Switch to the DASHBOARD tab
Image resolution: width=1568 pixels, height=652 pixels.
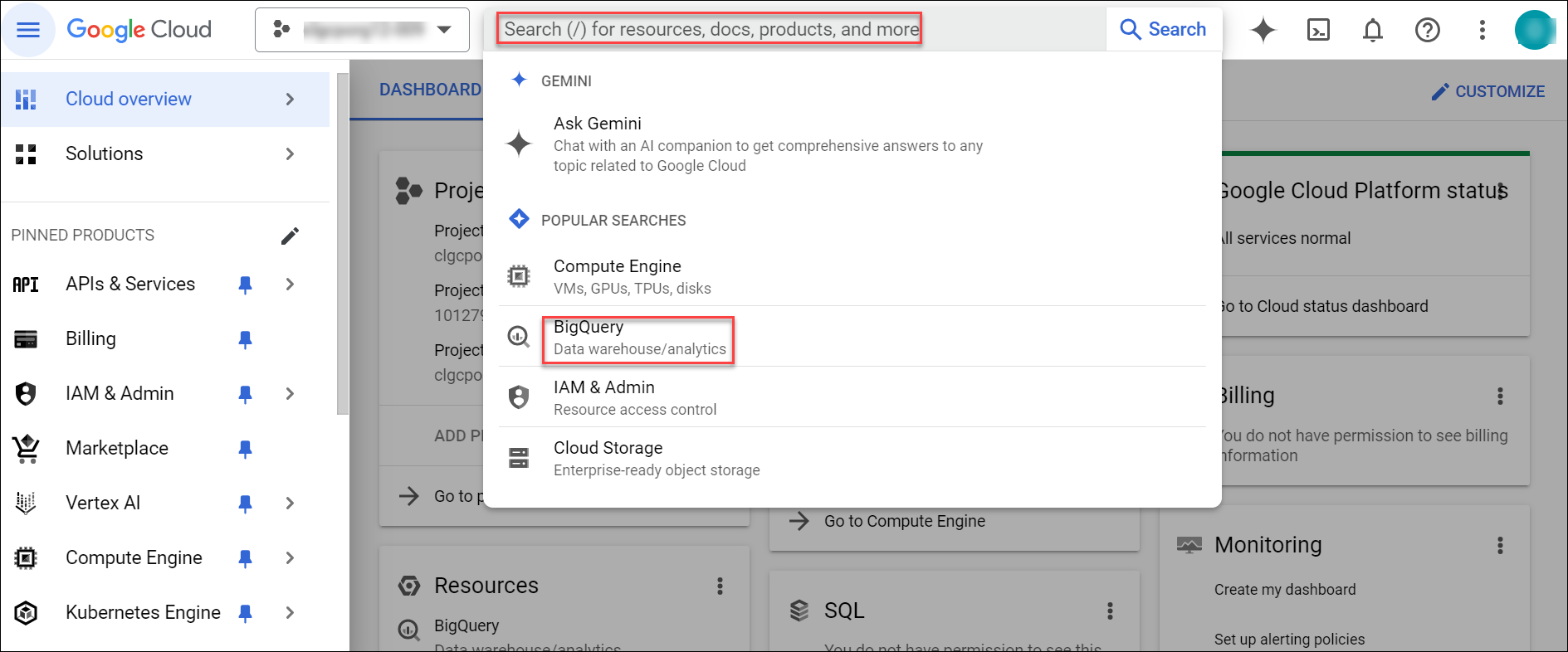(x=430, y=90)
